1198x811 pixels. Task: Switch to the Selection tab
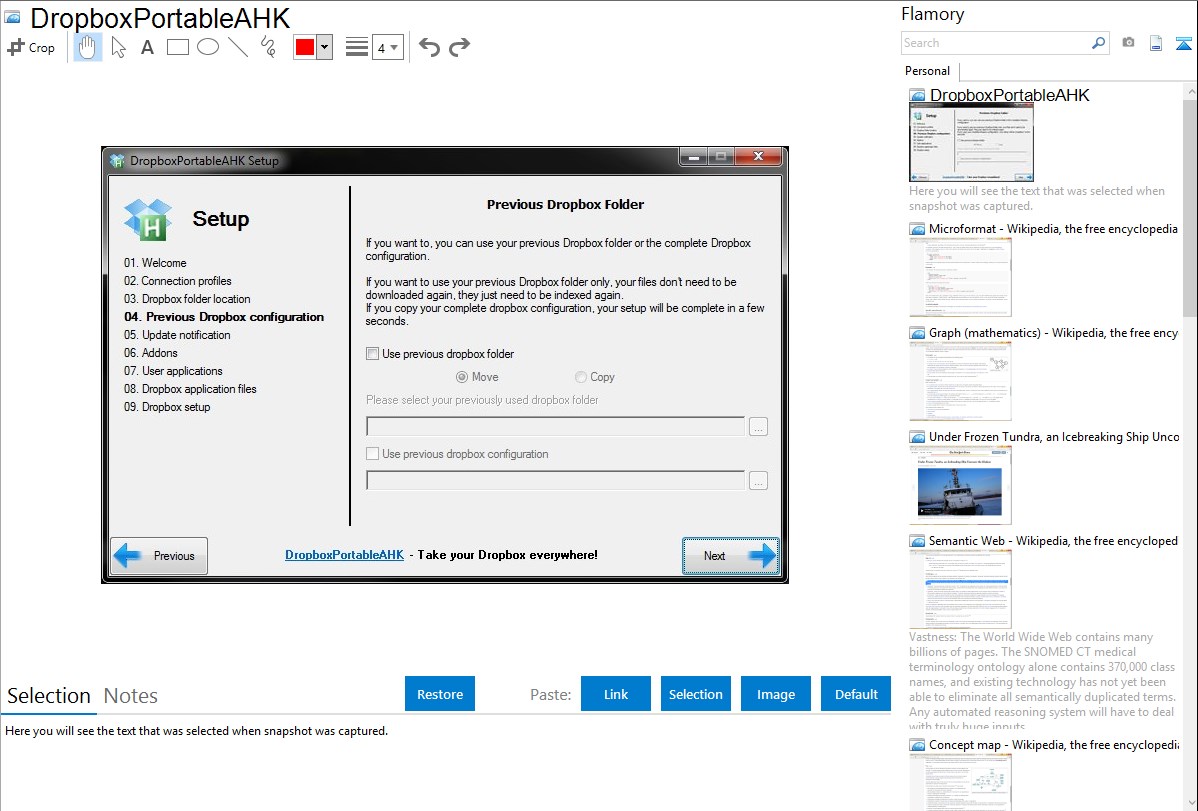coord(49,696)
